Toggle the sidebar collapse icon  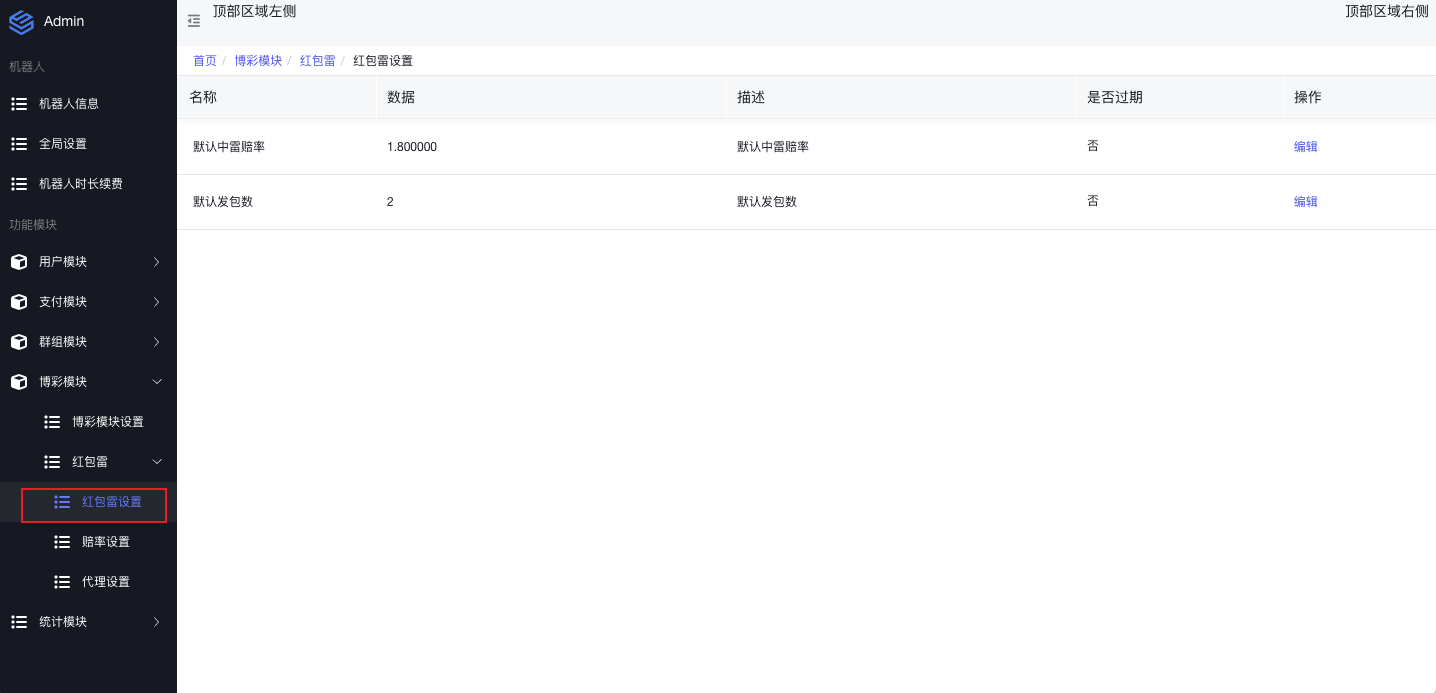click(194, 21)
